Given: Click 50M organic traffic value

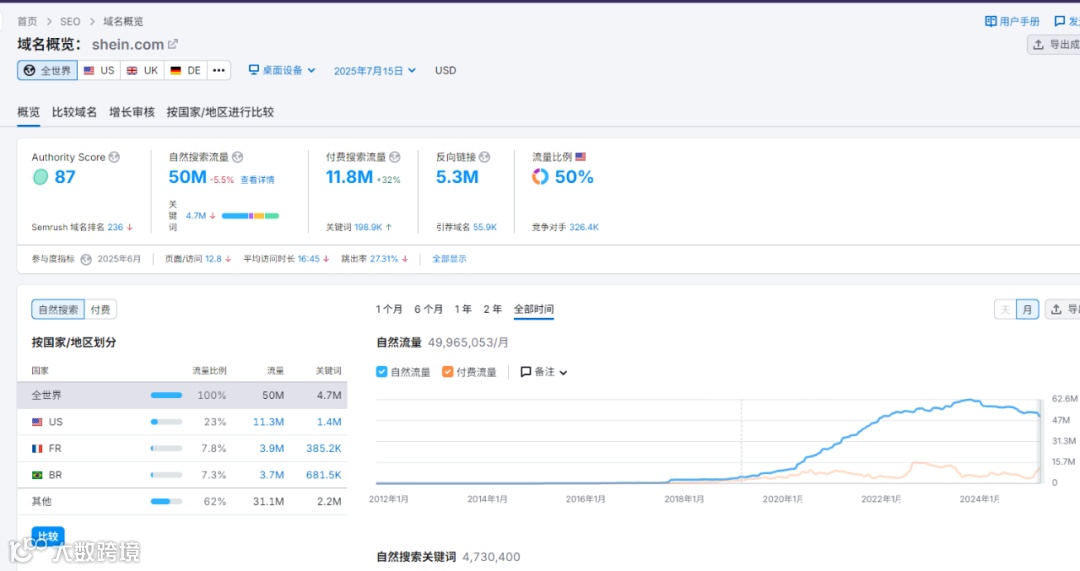Looking at the screenshot, I should [x=187, y=177].
